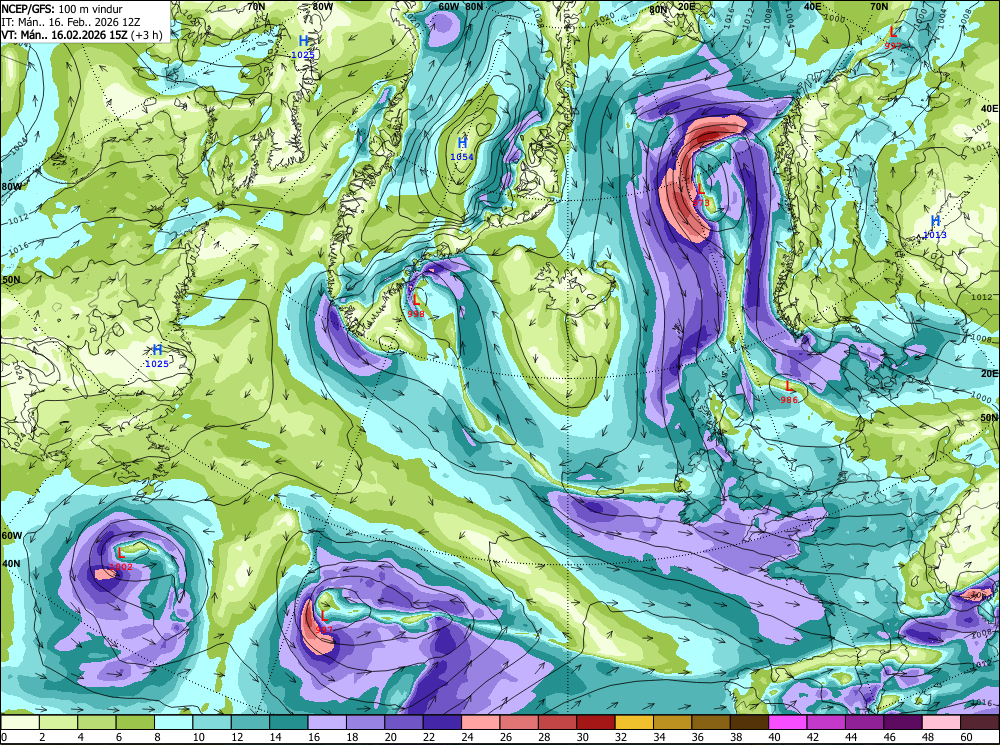This screenshot has width=1000, height=745.
Task: Click the "IT: Mán.. 16. Feb.. 2026 12Z" line
Action: [71, 21]
